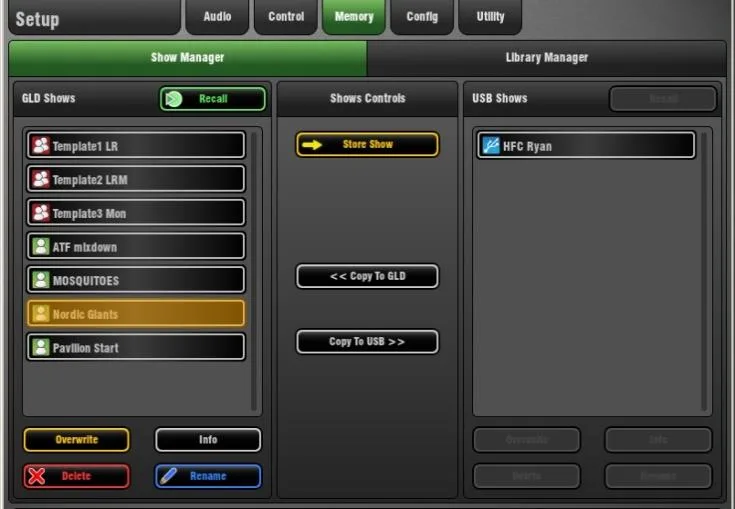Click the ATF mixdown user icon
The image size is (735, 509).
(x=41, y=247)
